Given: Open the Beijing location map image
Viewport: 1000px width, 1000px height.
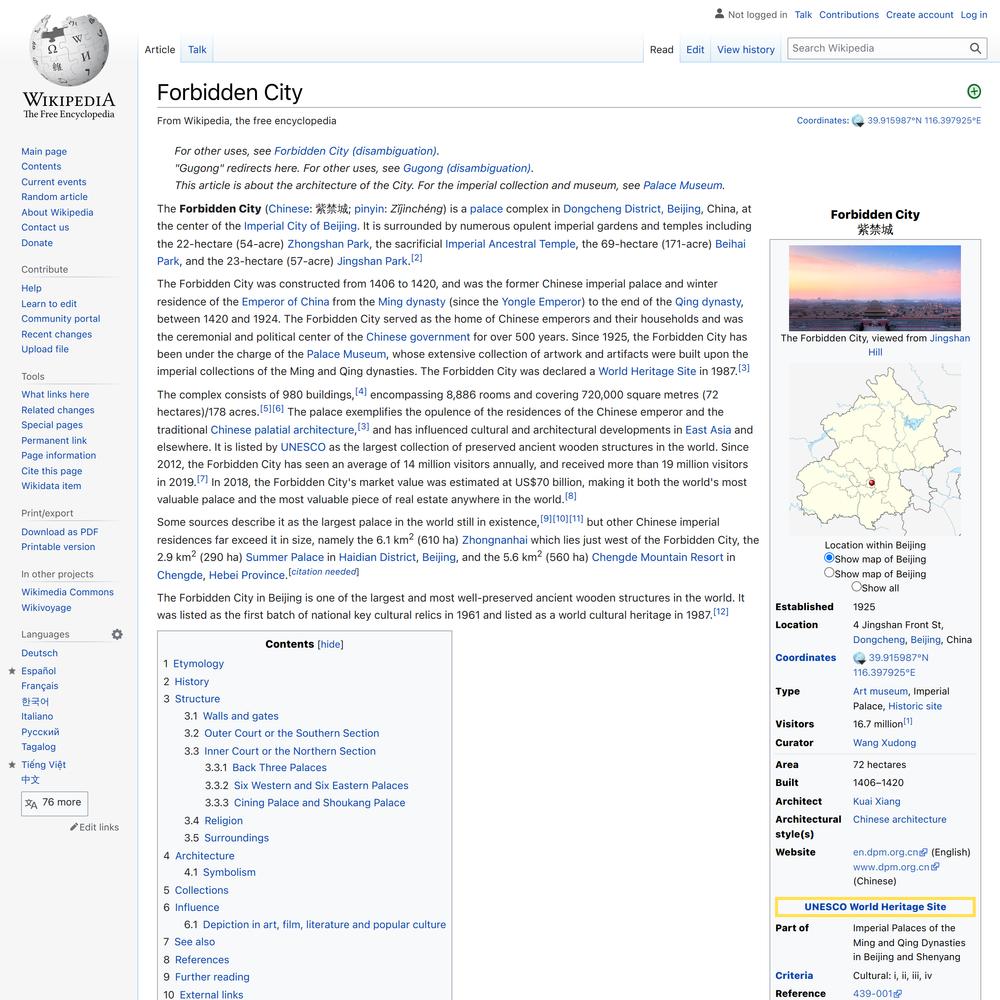Looking at the screenshot, I should 875,450.
